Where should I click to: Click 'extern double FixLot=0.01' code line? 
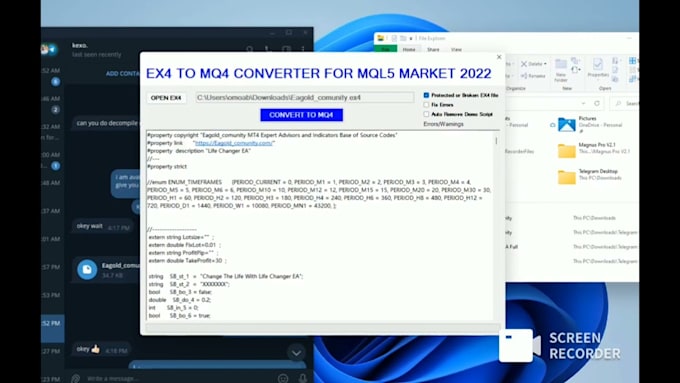(x=184, y=245)
